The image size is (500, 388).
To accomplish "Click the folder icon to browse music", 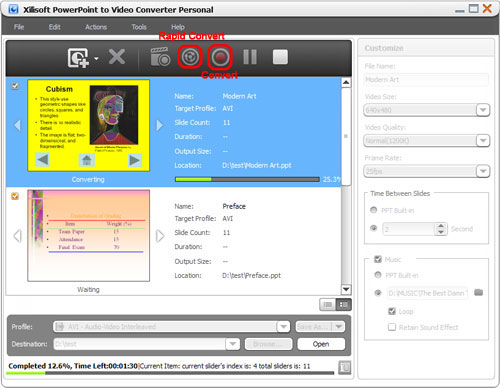I will tap(479, 292).
